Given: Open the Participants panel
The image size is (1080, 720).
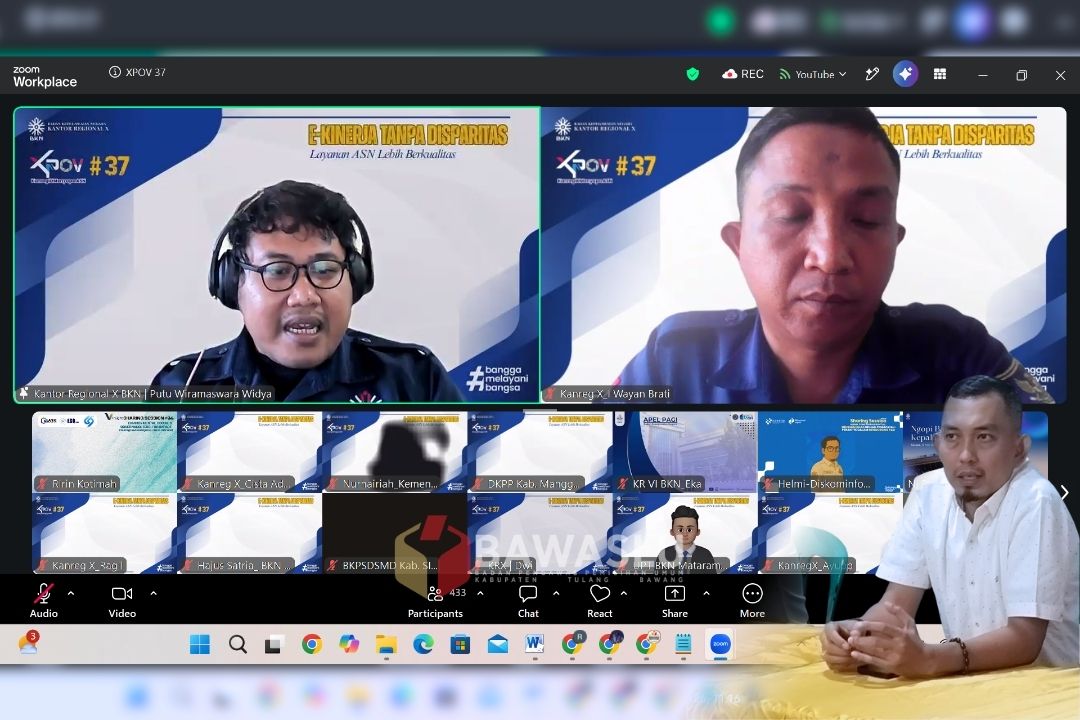Looking at the screenshot, I should pyautogui.click(x=435, y=600).
